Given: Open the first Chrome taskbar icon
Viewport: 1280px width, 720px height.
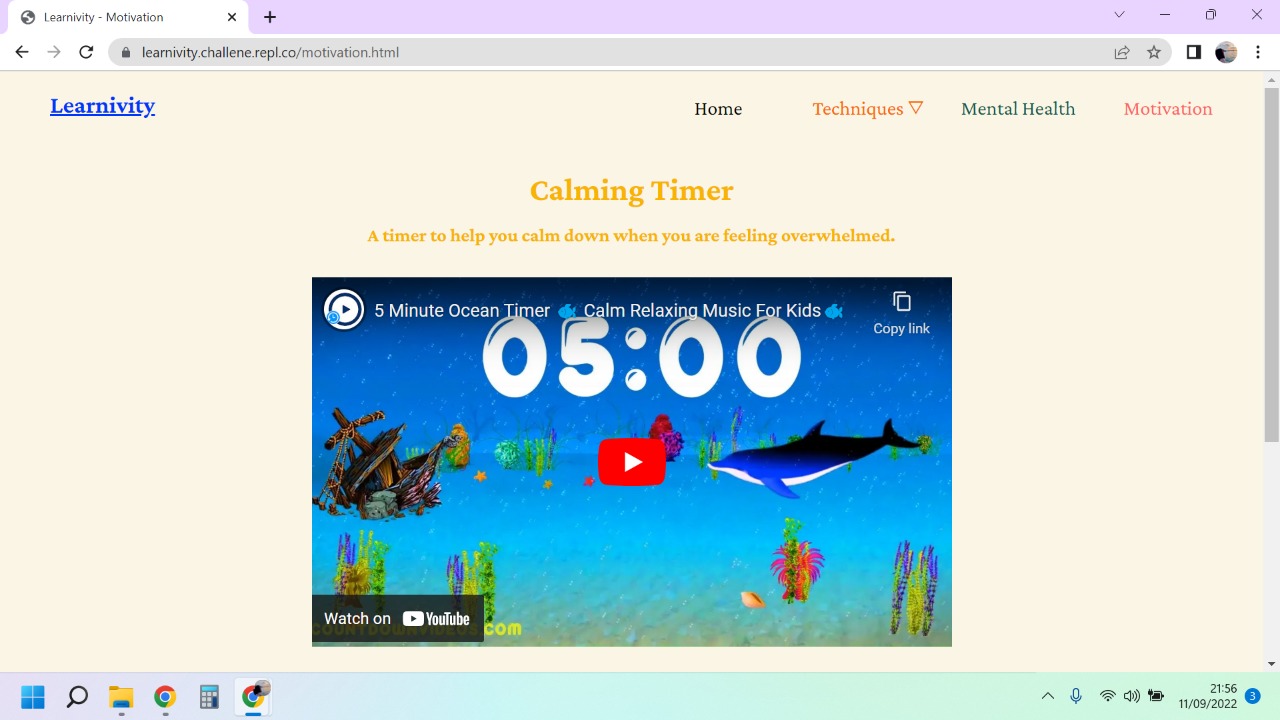Looking at the screenshot, I should point(165,696).
